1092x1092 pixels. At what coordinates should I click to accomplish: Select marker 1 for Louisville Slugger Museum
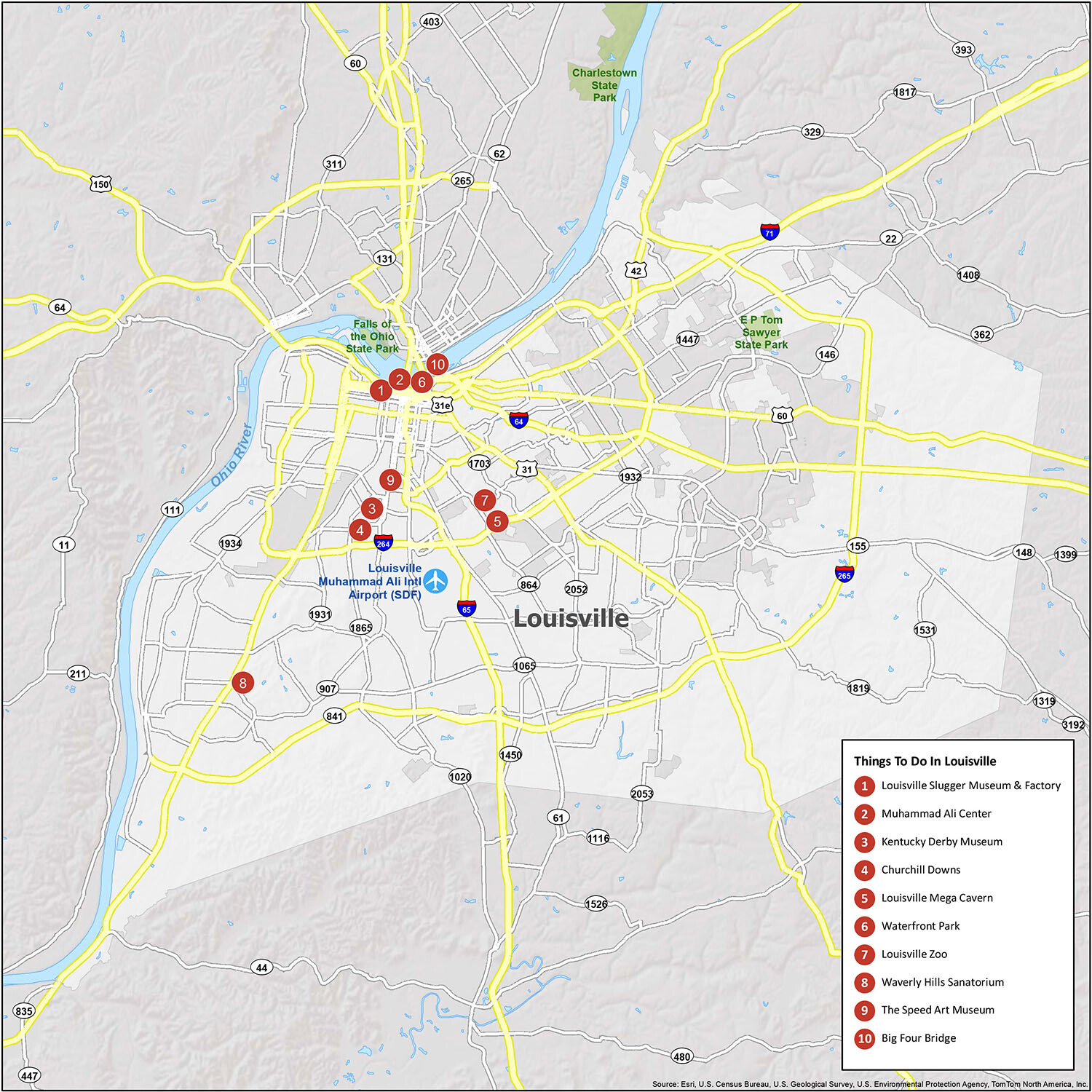[380, 391]
